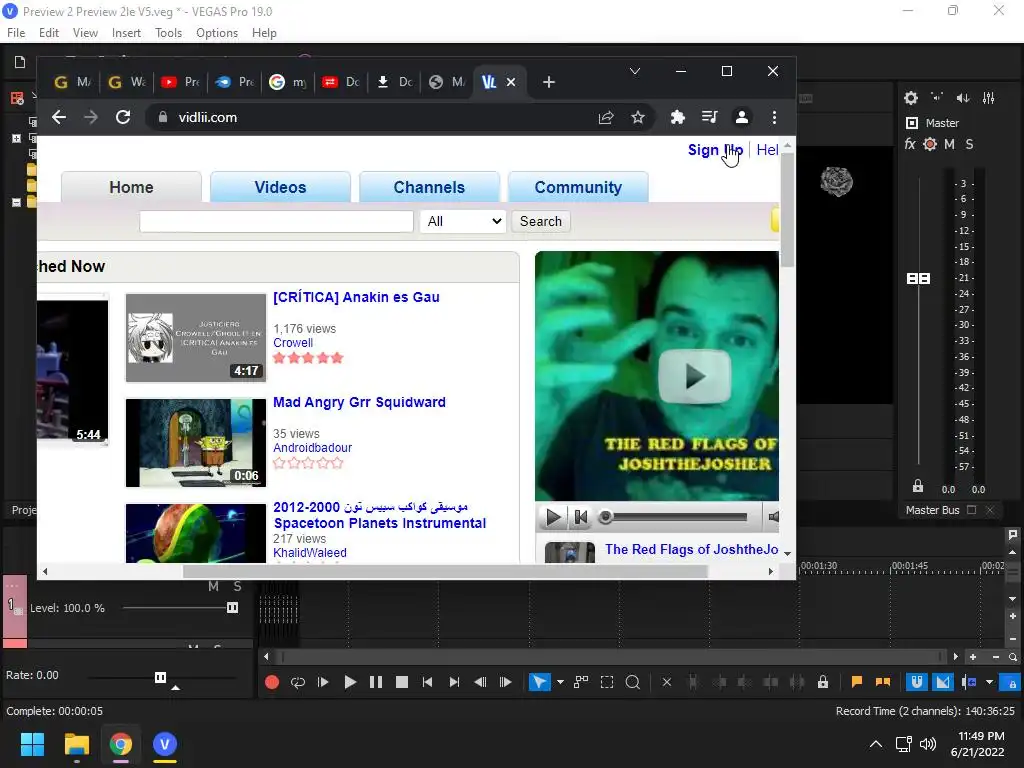Open the All search category dropdown
This screenshot has height=768, width=1024.
click(x=463, y=221)
